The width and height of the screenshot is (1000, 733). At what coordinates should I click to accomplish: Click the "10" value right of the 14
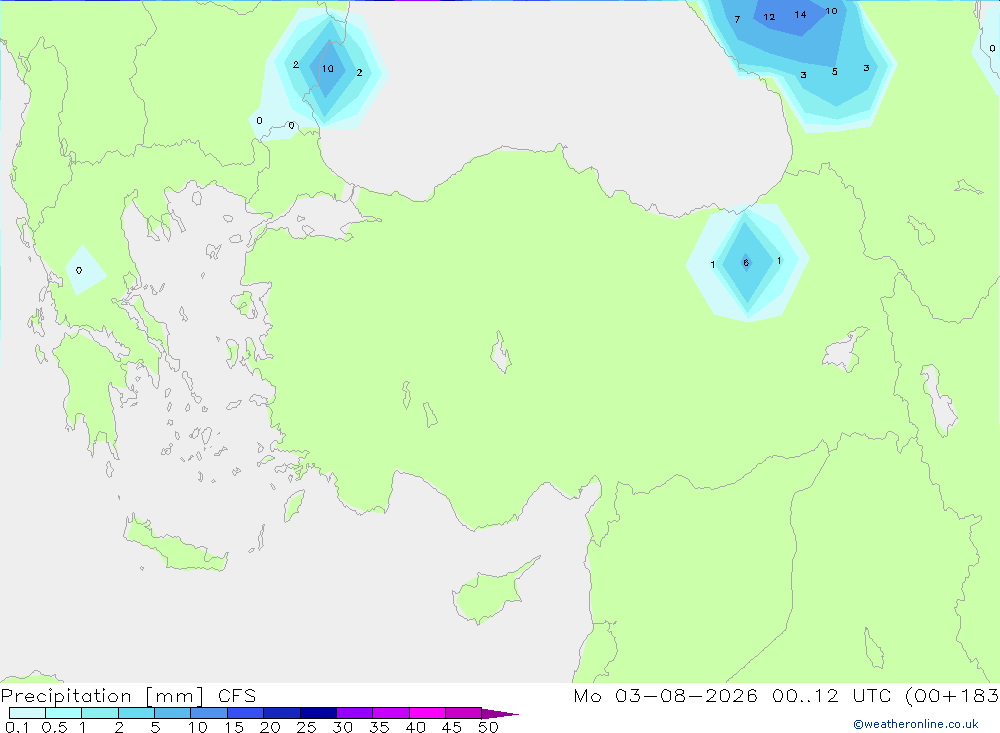pyautogui.click(x=832, y=11)
